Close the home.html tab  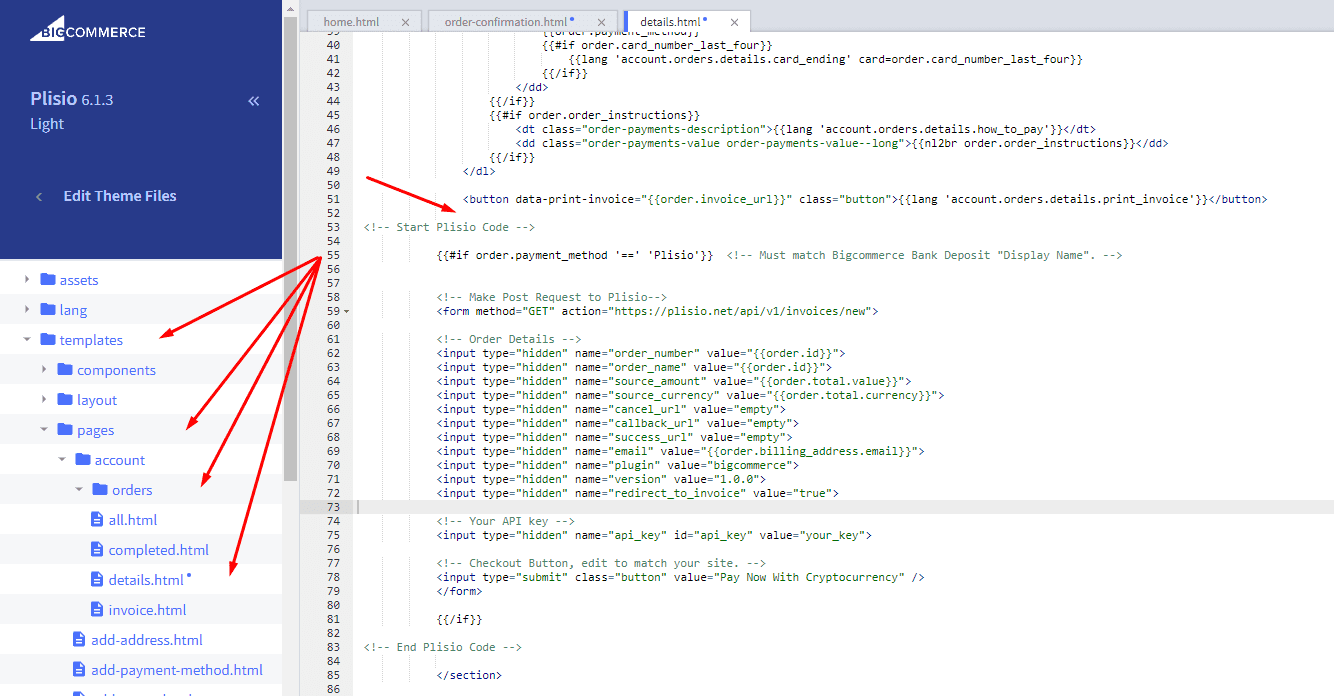(405, 22)
